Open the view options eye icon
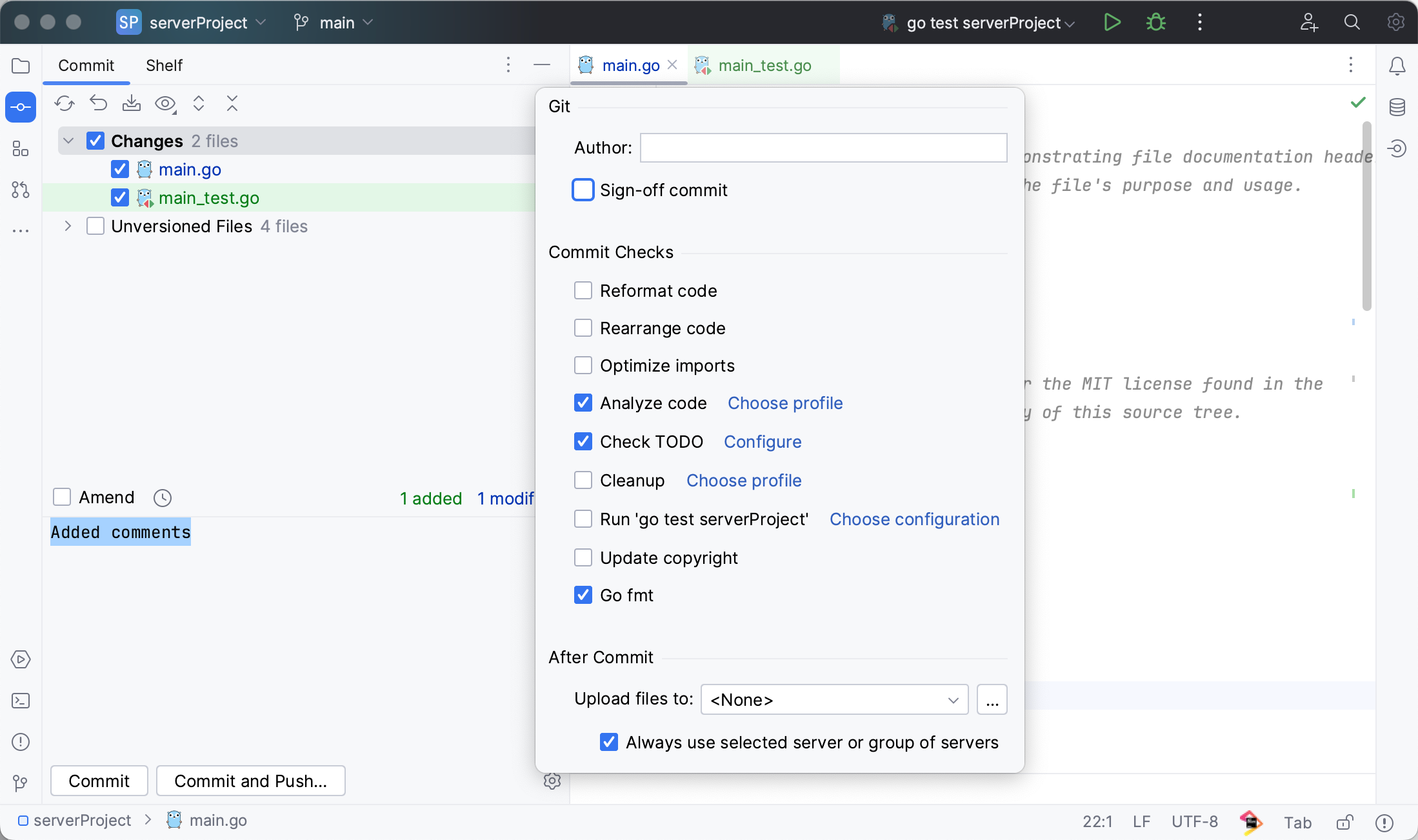This screenshot has height=840, width=1418. (165, 103)
